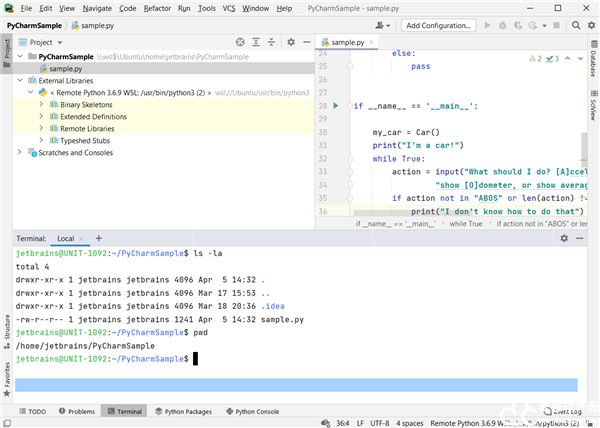This screenshot has width=600, height=428.
Task: Open the VCS menu
Action: (x=229, y=8)
